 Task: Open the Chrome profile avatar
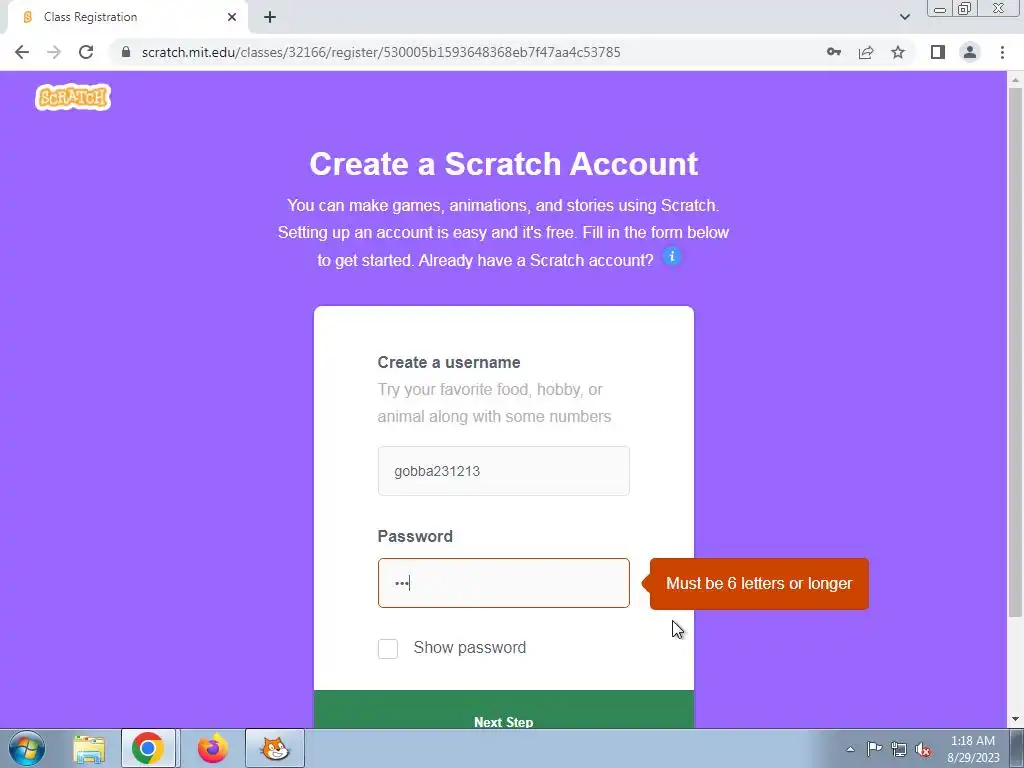(970, 52)
